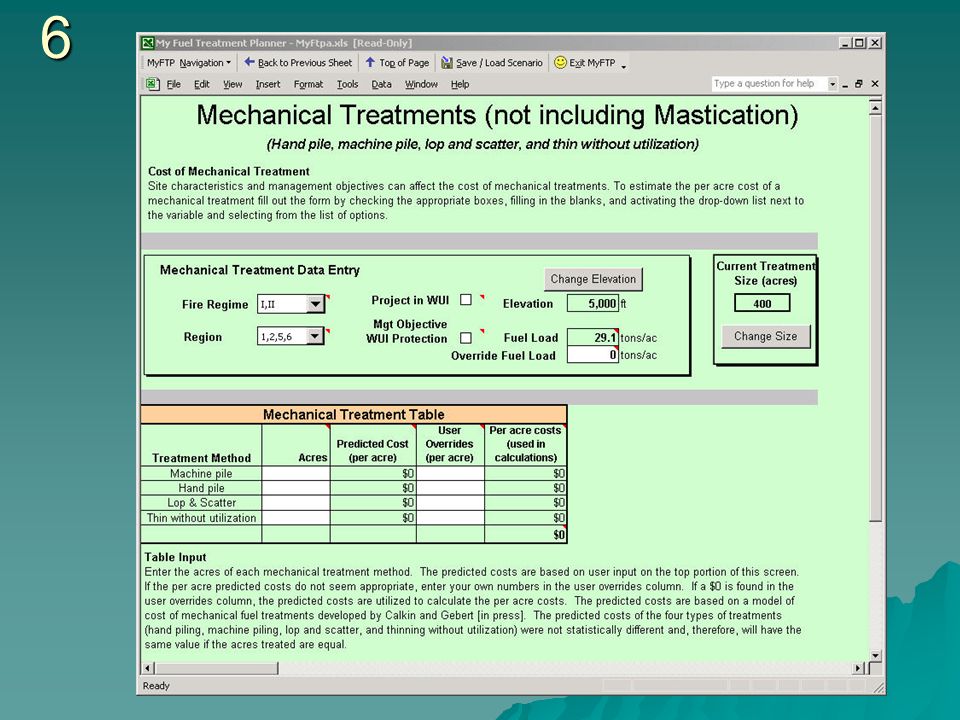Click the Override Fuel Load field

click(x=592, y=354)
